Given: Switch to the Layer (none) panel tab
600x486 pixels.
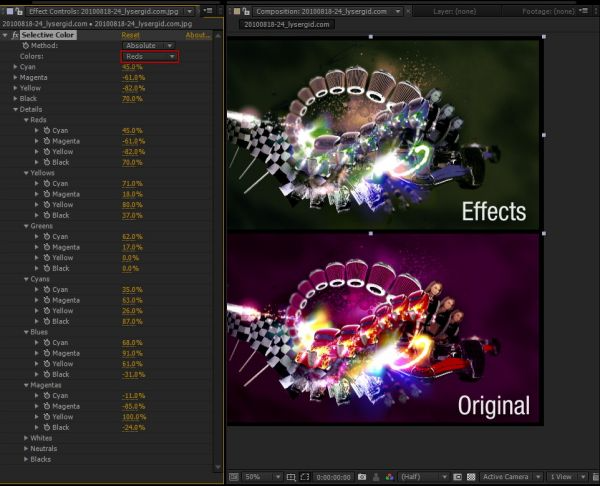Looking at the screenshot, I should [455, 11].
